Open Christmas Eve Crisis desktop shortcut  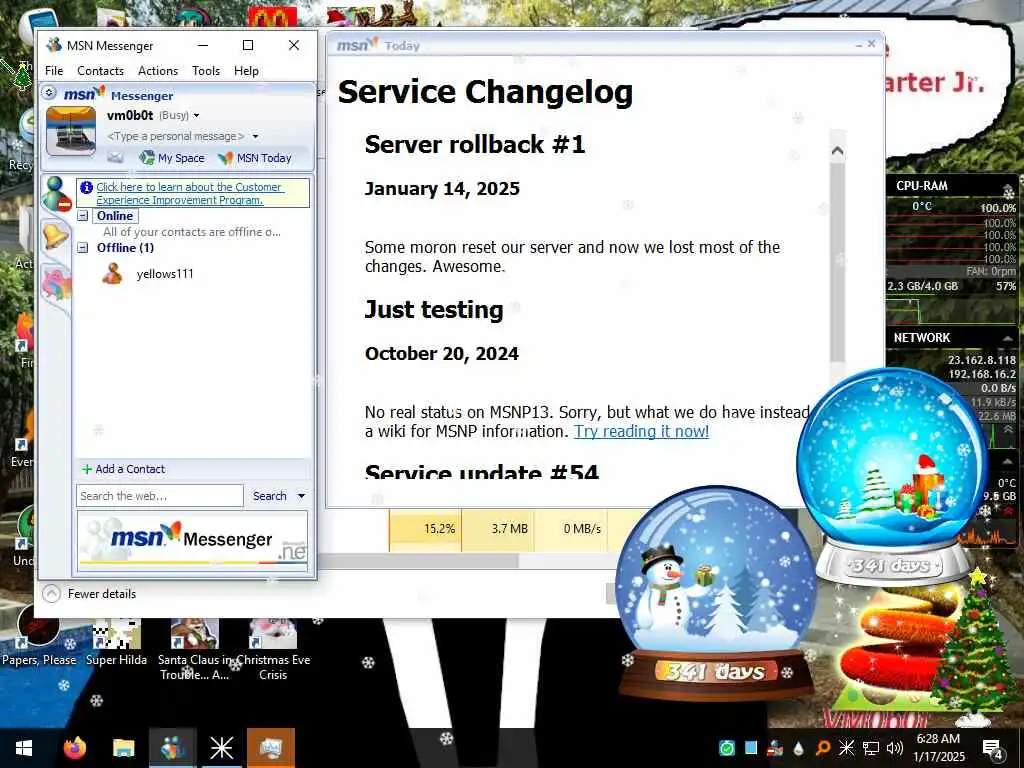(273, 650)
